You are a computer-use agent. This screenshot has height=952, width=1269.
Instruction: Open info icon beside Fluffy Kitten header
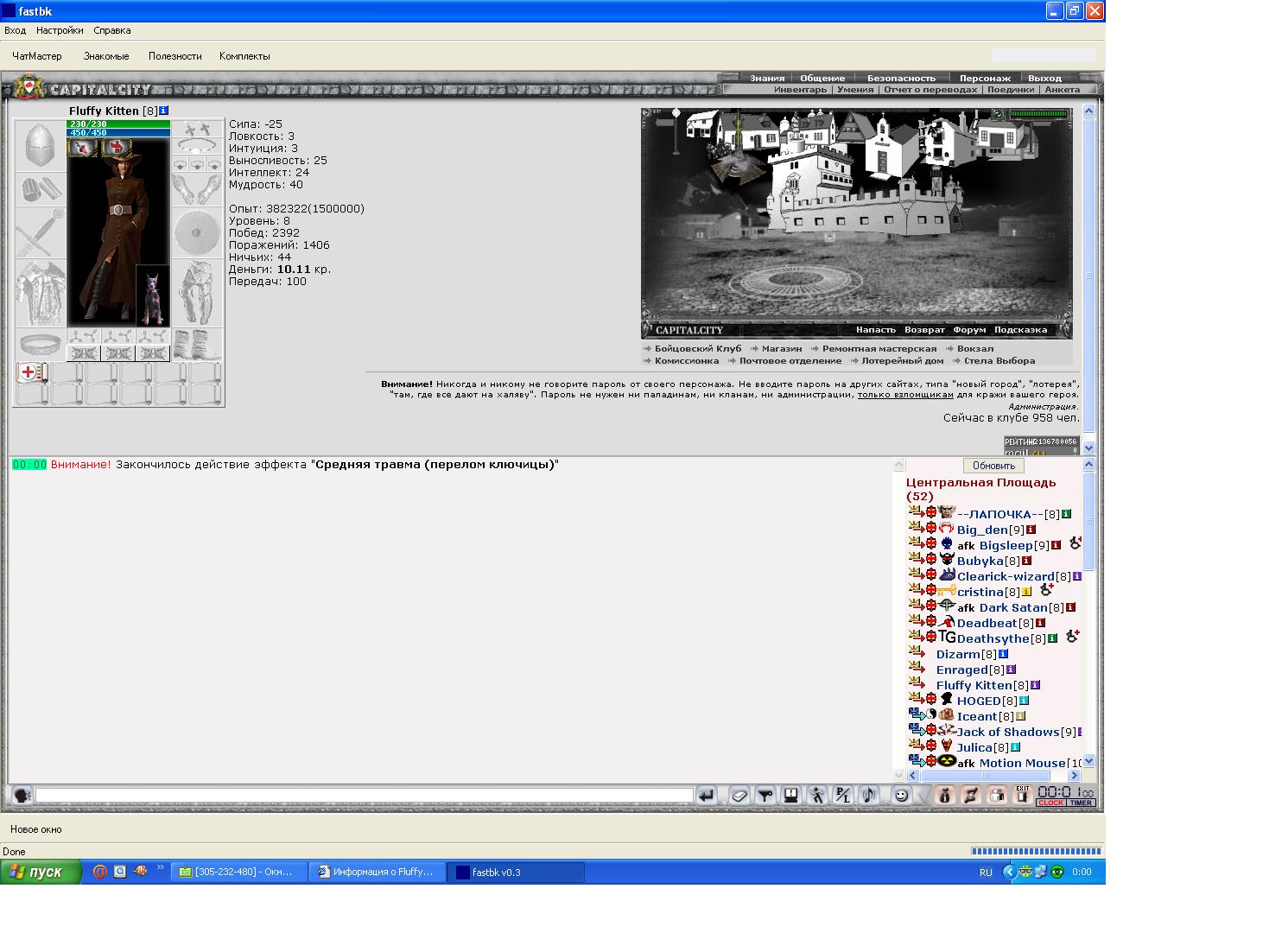(x=164, y=111)
